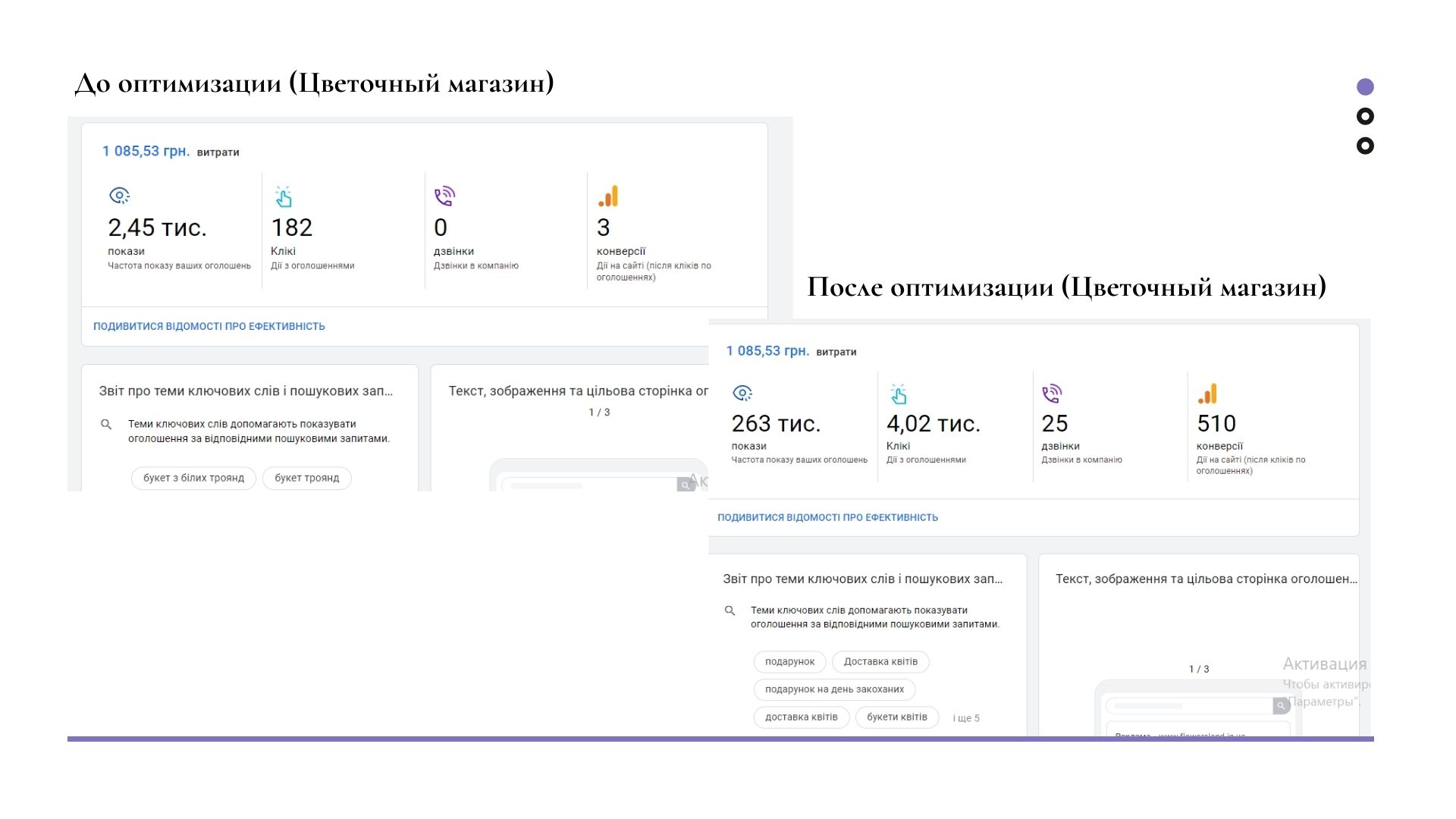Click the magnifier in the lower-right ad preview
The height and width of the screenshot is (819, 1456).
pyautogui.click(x=1281, y=706)
